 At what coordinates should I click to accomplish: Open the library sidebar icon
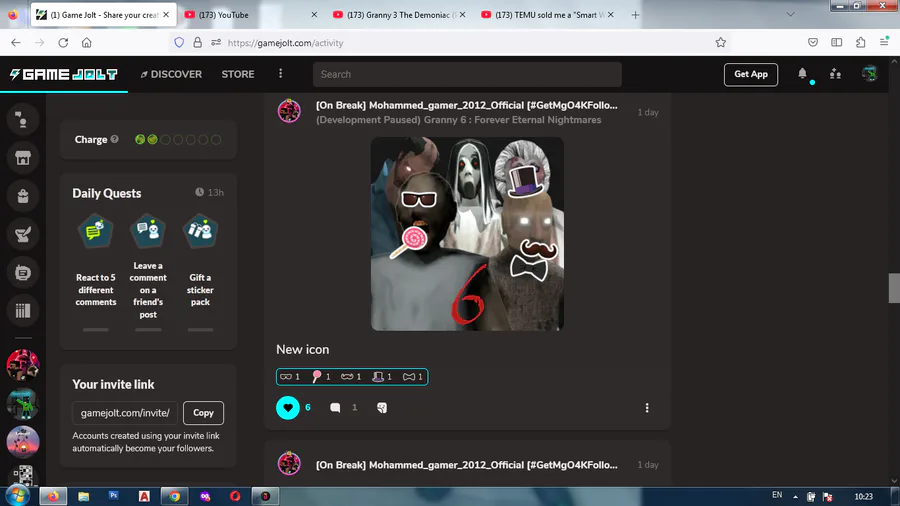click(x=23, y=310)
